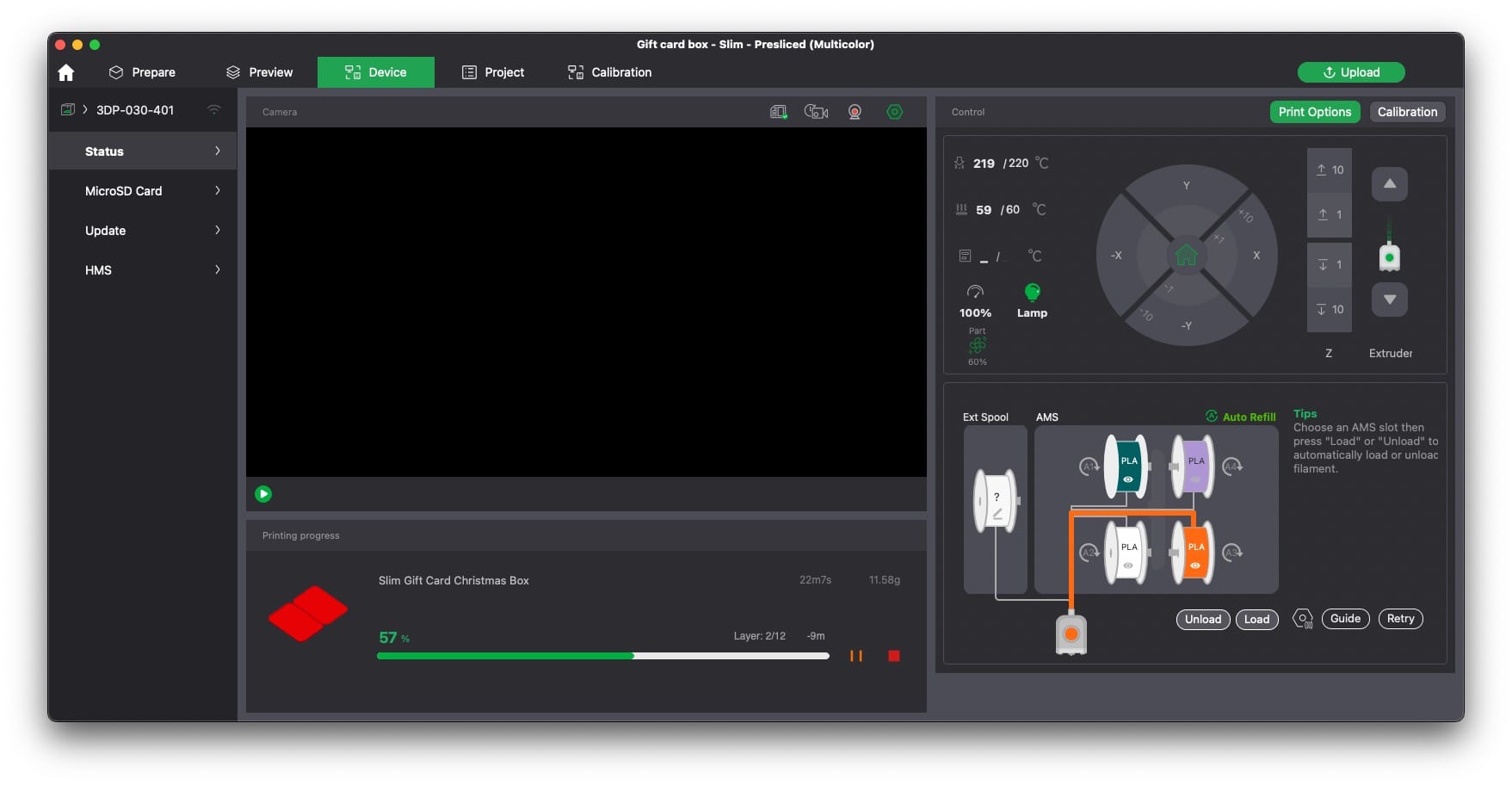
Task: Stop the print with red square
Action: (x=893, y=656)
